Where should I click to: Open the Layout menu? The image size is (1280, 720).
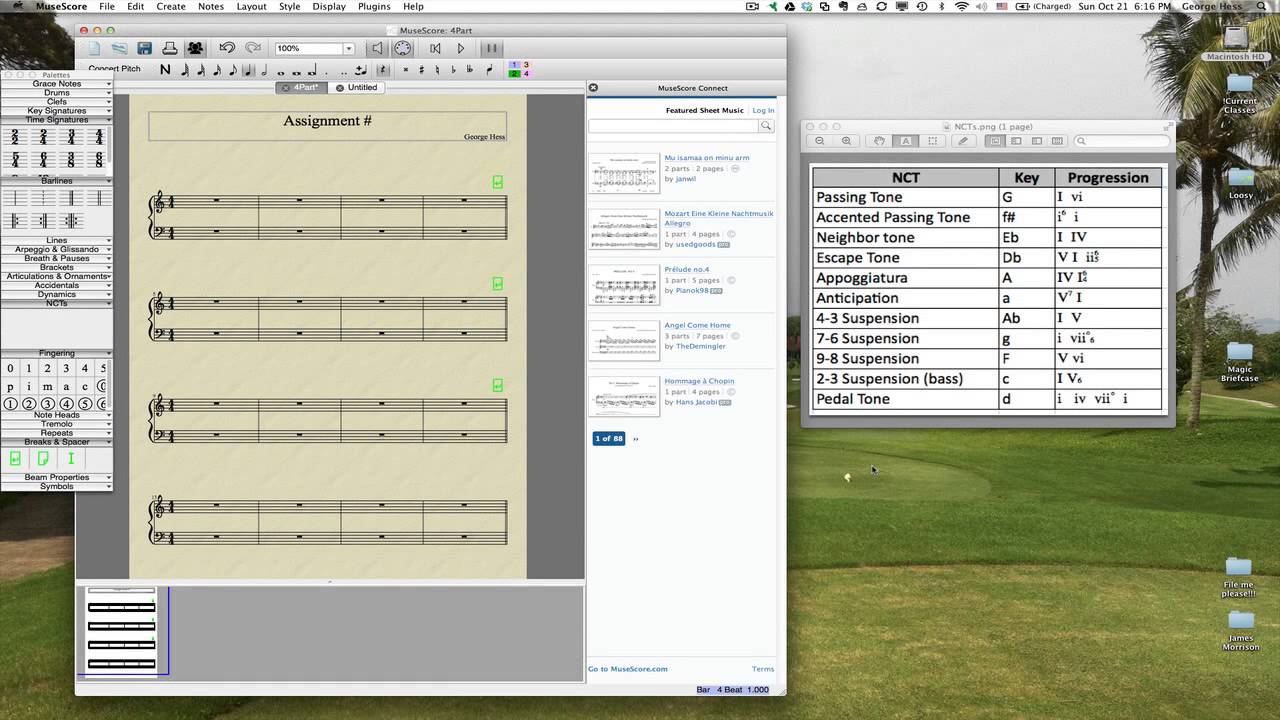point(251,6)
